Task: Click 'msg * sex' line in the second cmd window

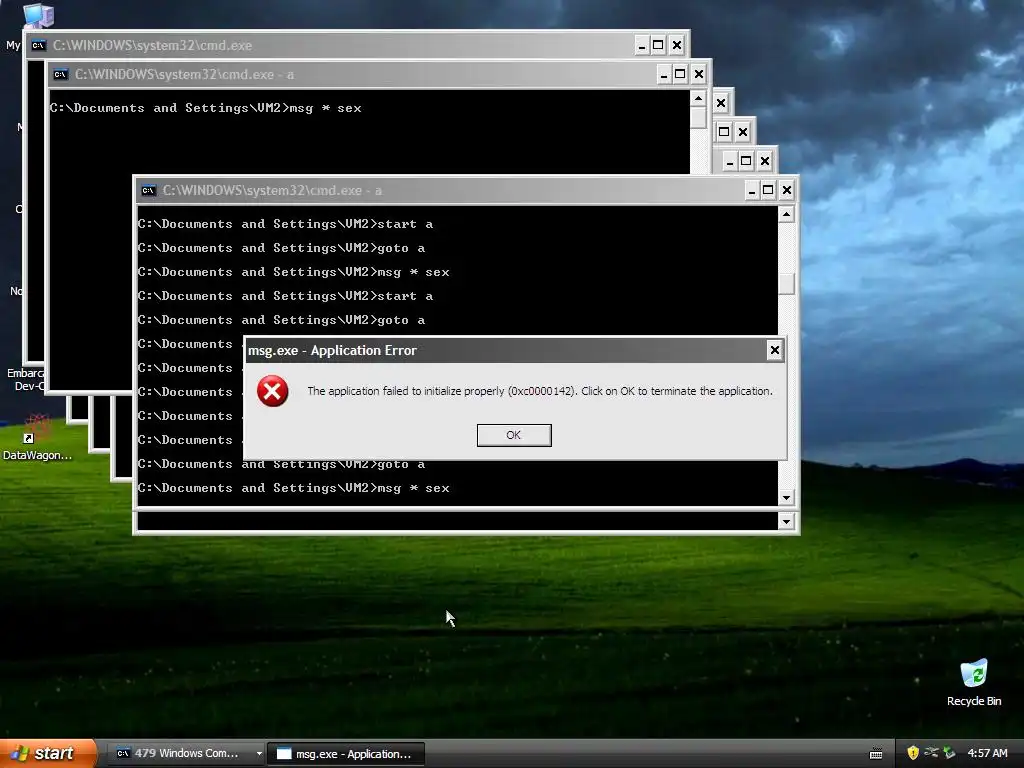Action: coord(206,108)
